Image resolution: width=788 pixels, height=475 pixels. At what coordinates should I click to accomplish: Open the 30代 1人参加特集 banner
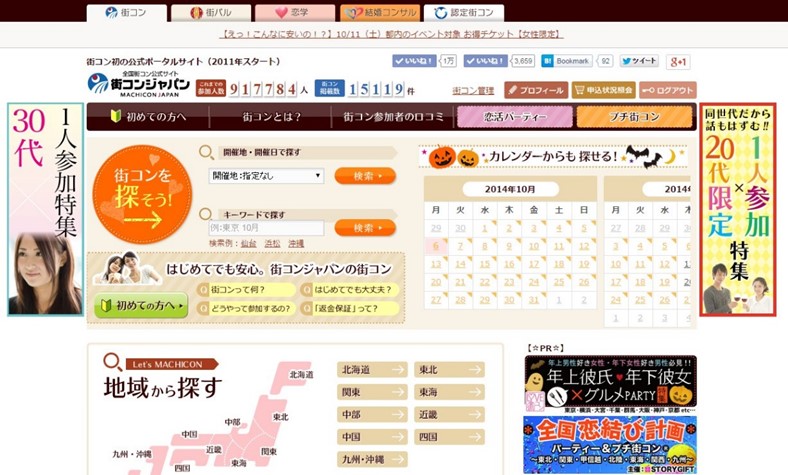pyautogui.click(x=46, y=209)
